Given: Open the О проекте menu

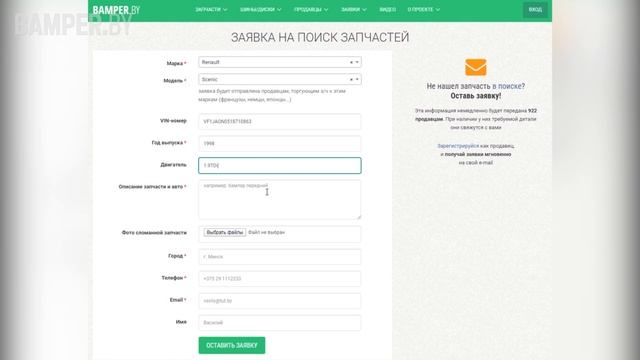Looking at the screenshot, I should 423,9.
